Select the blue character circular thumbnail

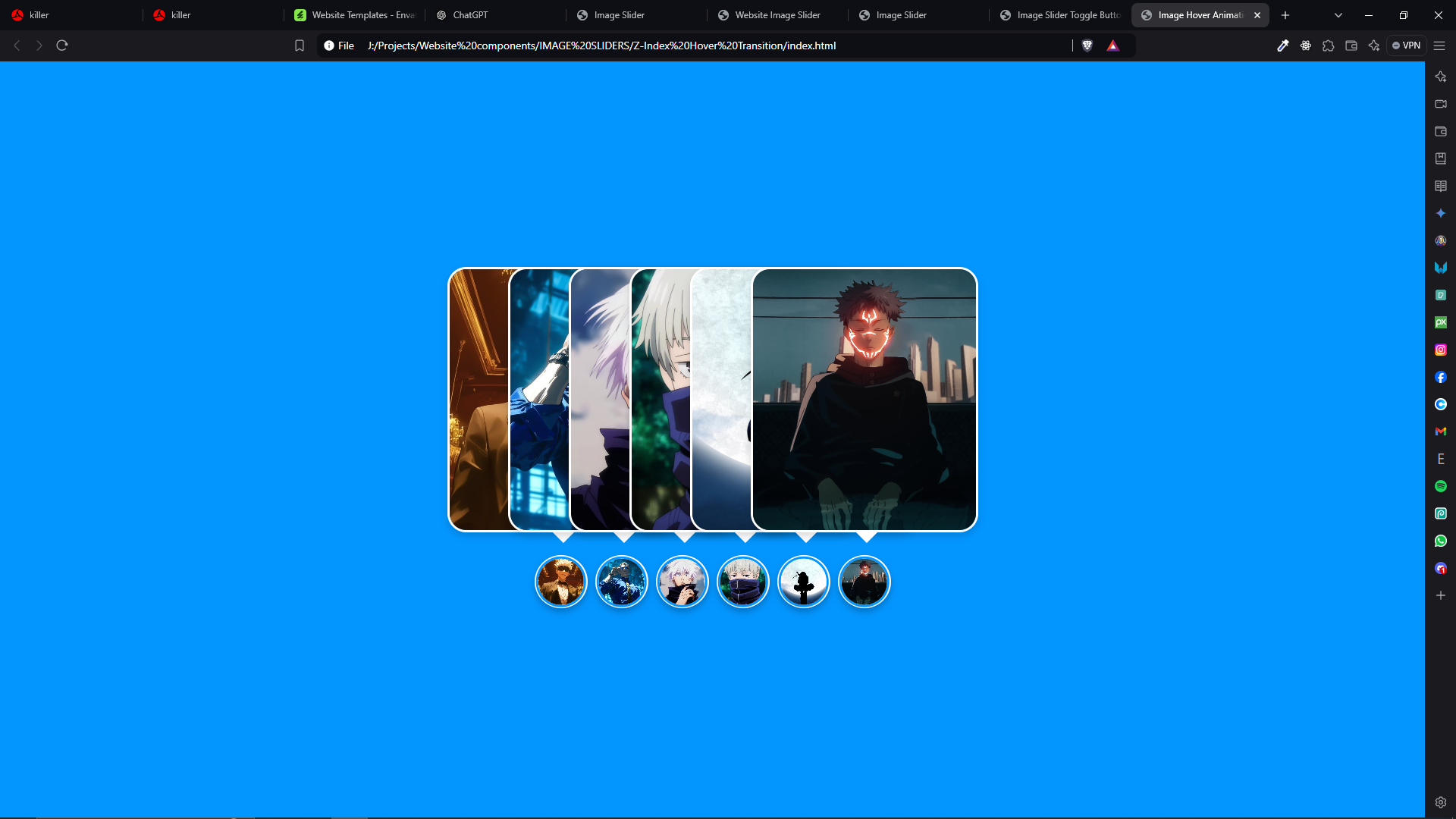click(622, 582)
